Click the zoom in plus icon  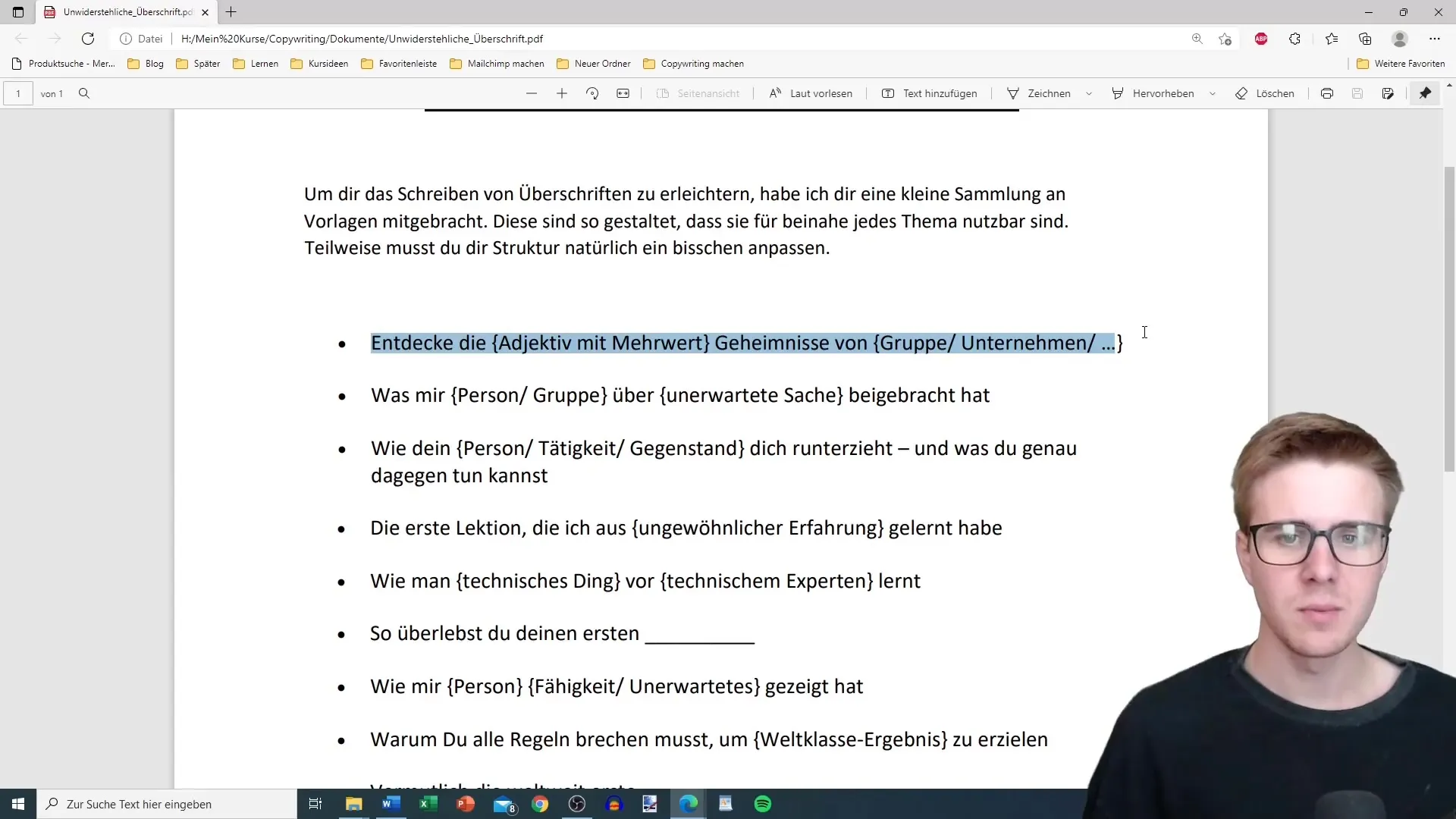pyautogui.click(x=562, y=93)
